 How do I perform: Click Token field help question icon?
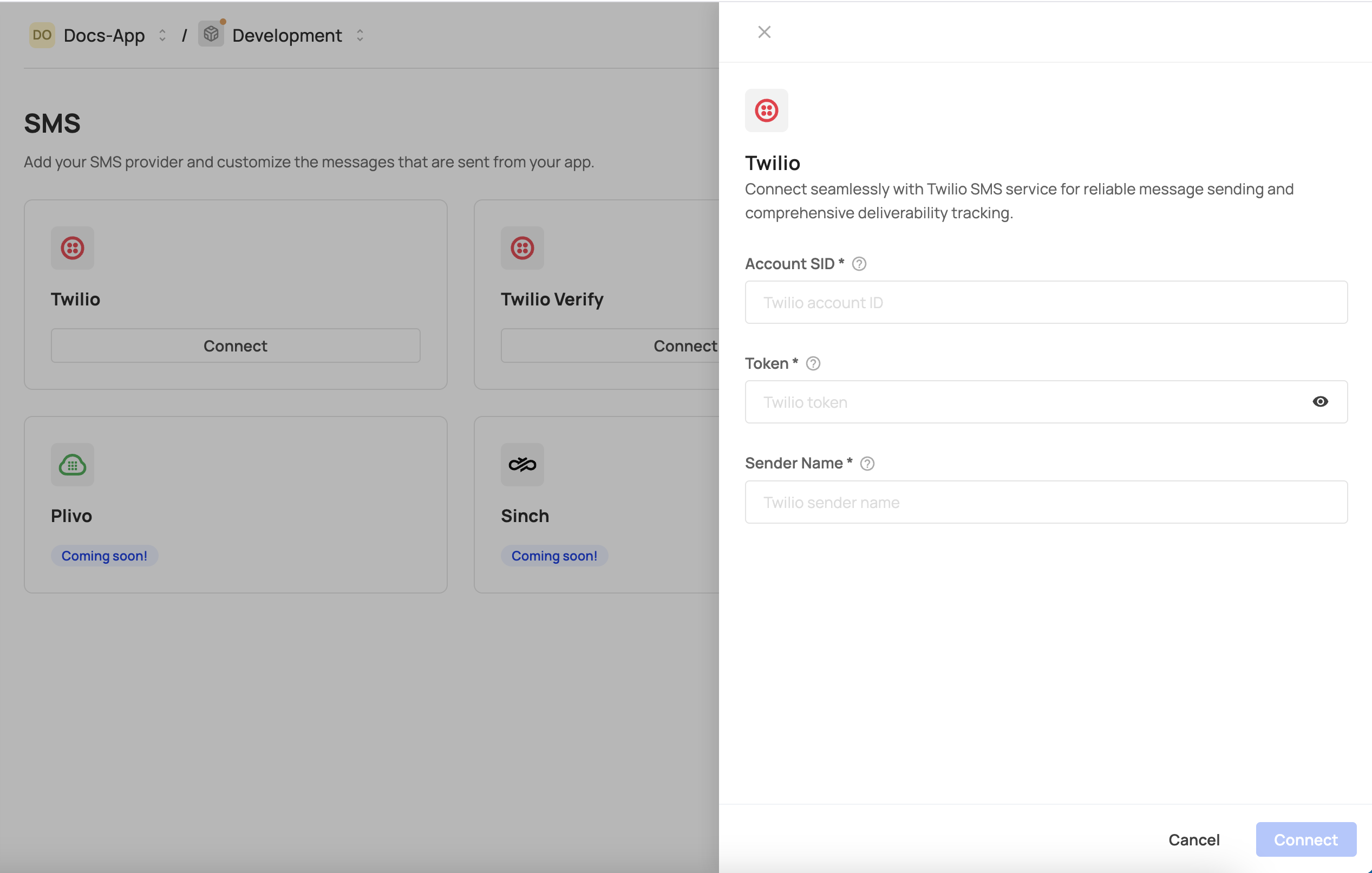click(x=813, y=363)
